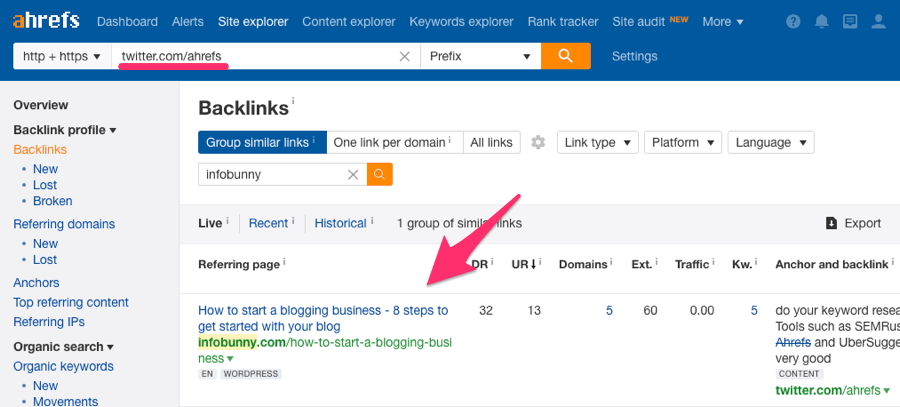Switch to Live index tab

point(210,223)
